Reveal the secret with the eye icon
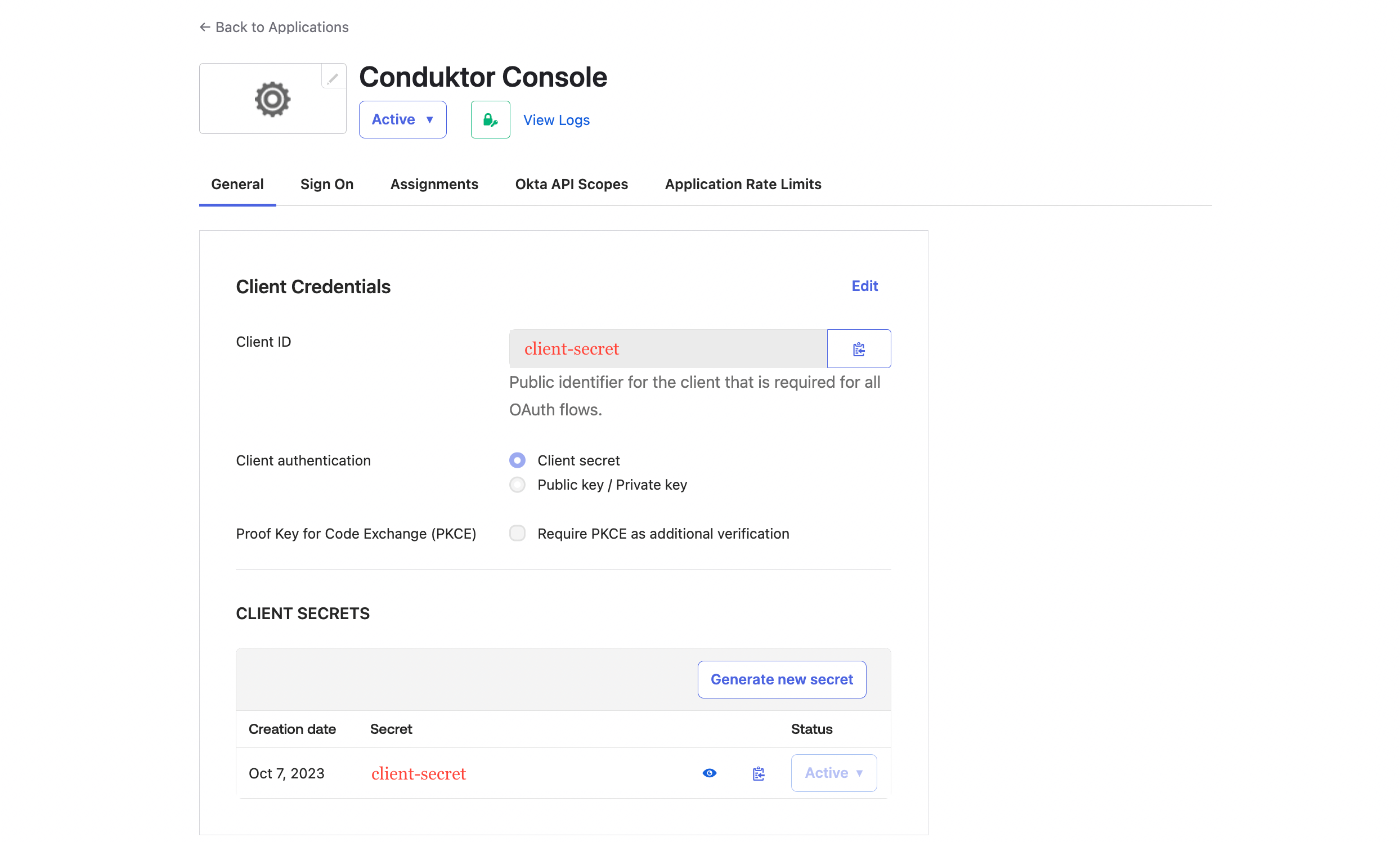Image resolution: width=1400 pixels, height=842 pixels. click(x=709, y=773)
